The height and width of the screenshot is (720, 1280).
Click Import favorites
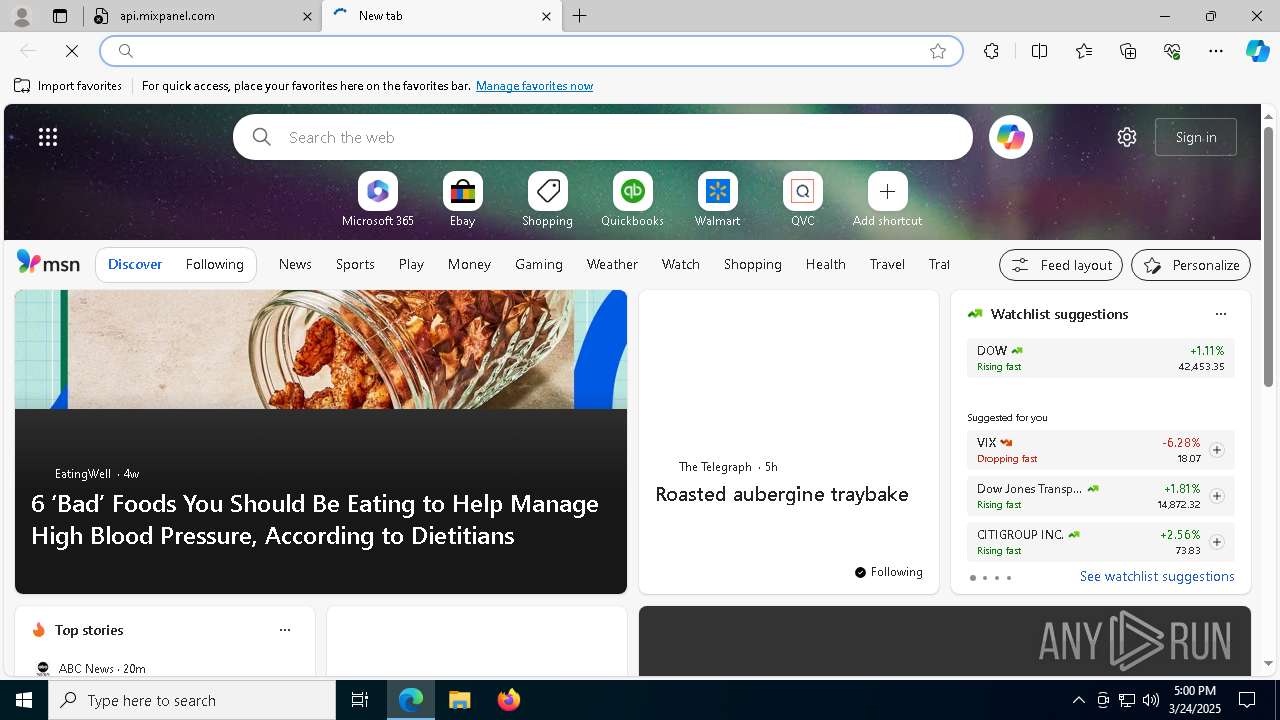pos(68,86)
